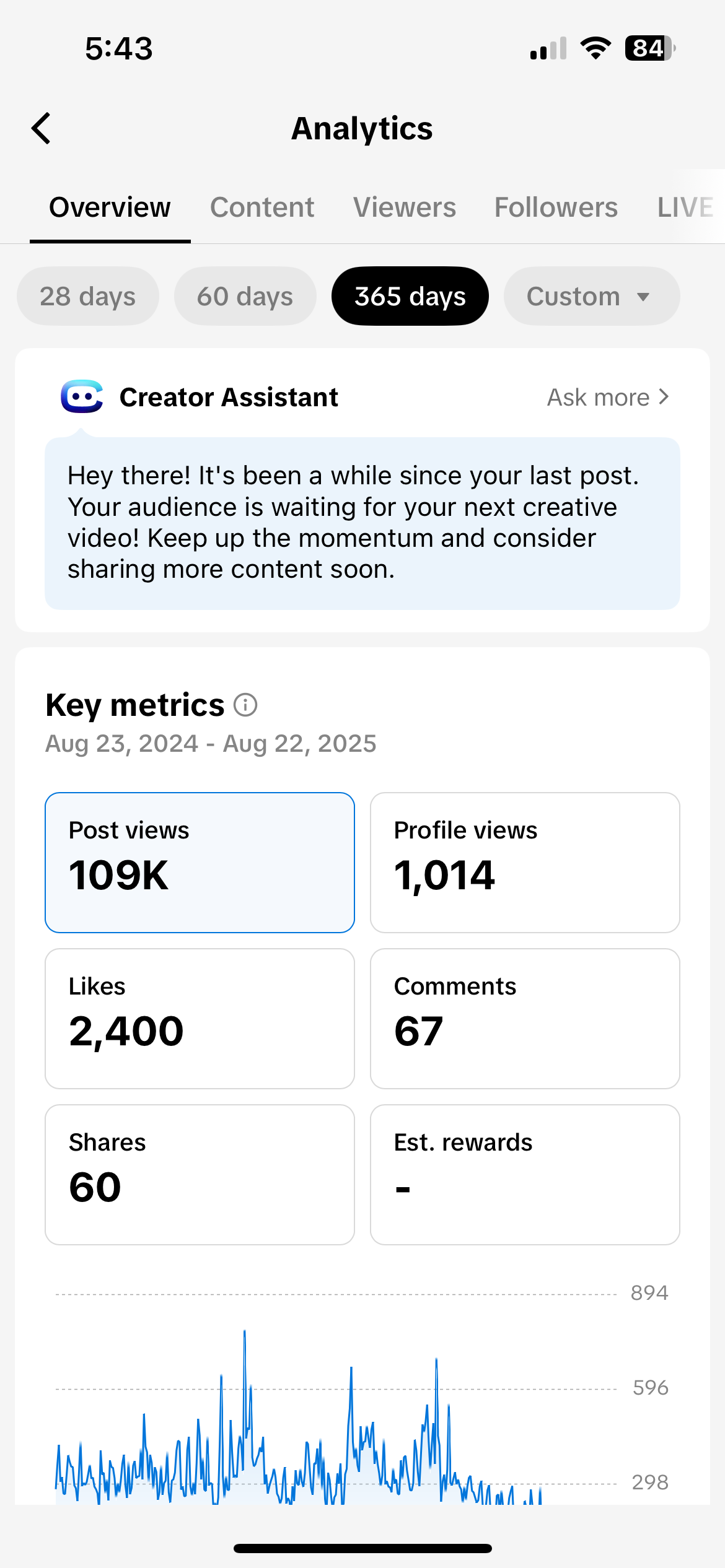Viewport: 725px width, 1568px height.
Task: Select the 60 days filter
Action: click(x=245, y=297)
